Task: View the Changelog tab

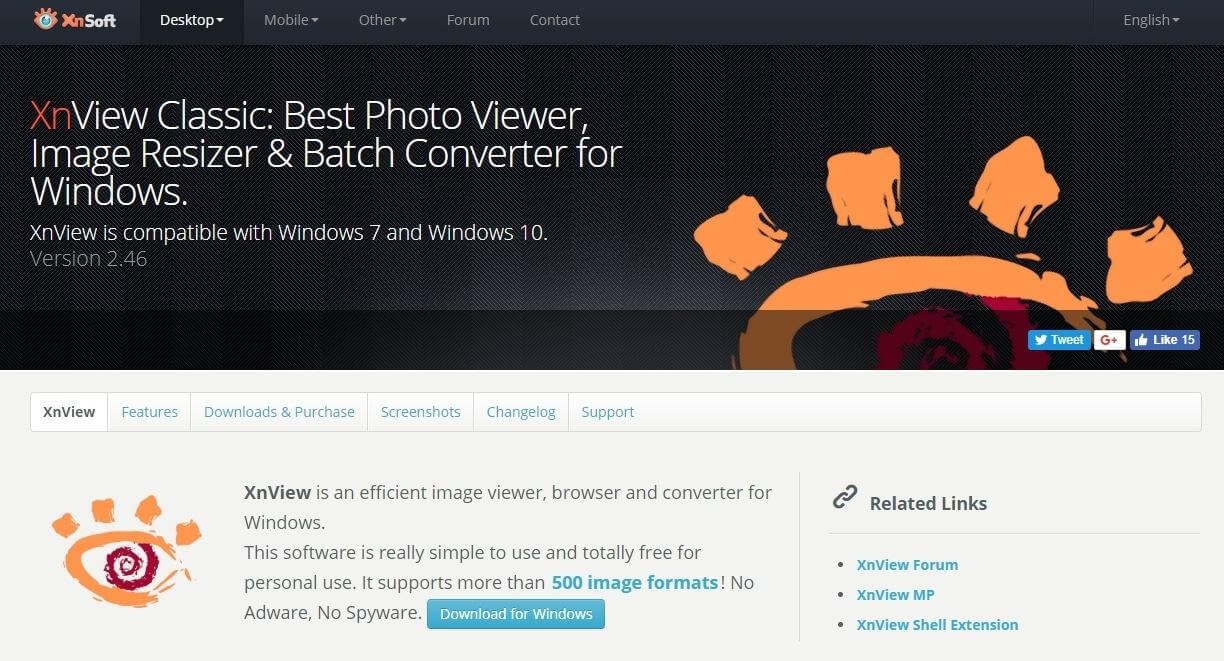Action: (x=521, y=412)
